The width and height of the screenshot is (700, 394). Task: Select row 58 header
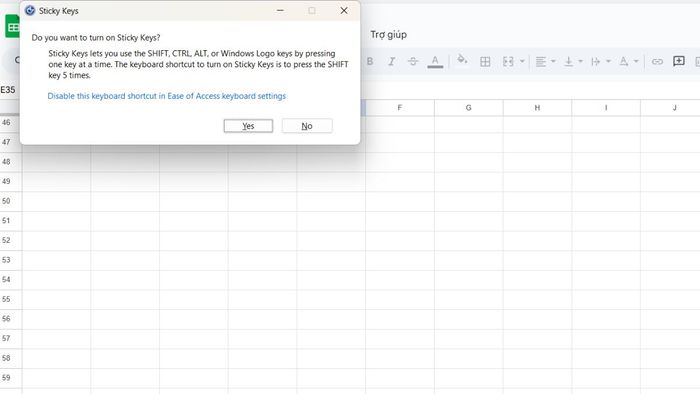coord(11,358)
